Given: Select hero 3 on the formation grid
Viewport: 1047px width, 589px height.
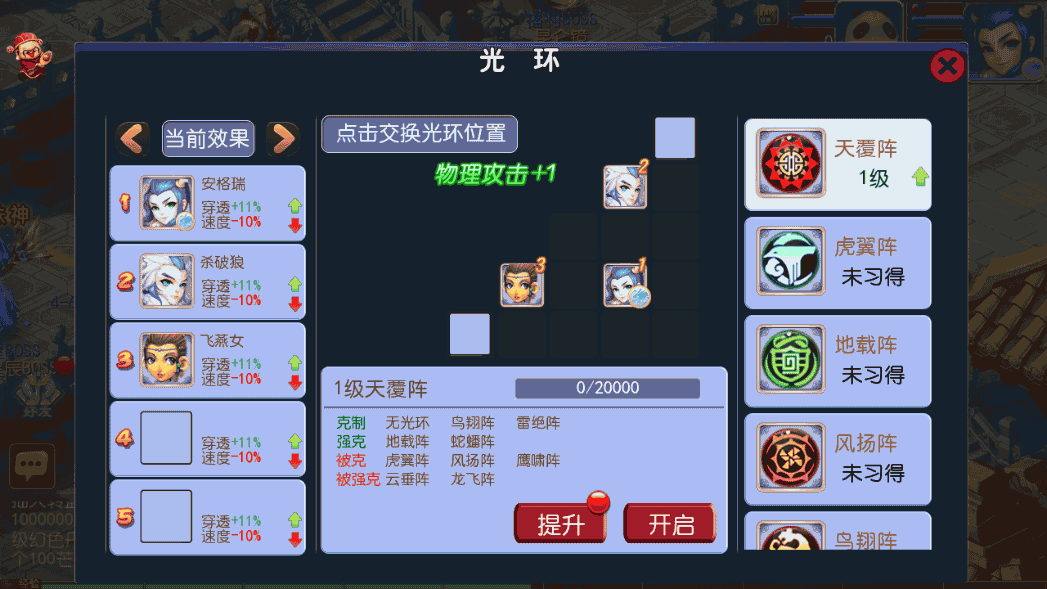Looking at the screenshot, I should (x=522, y=284).
